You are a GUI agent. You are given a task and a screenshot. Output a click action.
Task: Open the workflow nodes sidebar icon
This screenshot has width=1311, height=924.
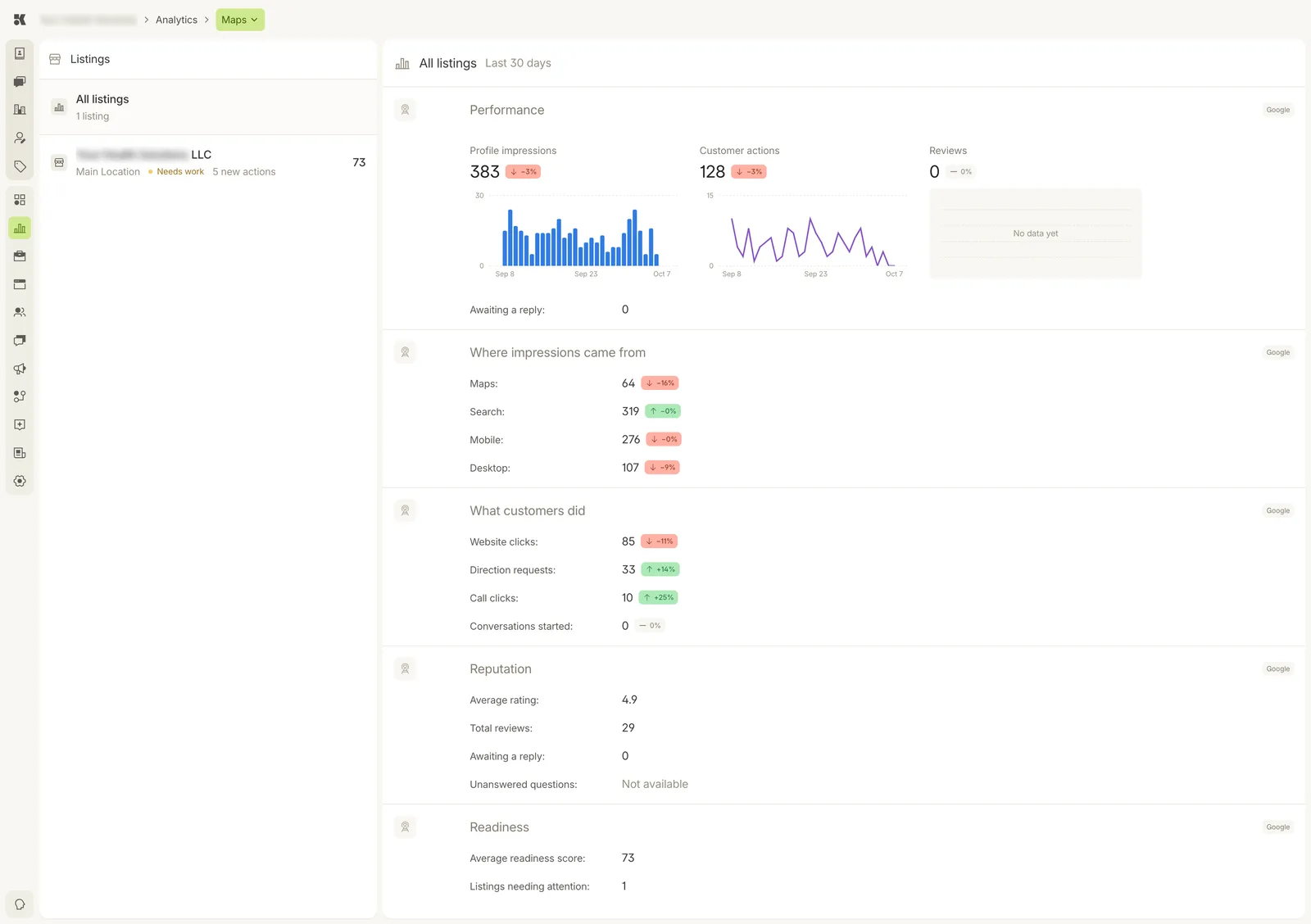click(x=20, y=396)
